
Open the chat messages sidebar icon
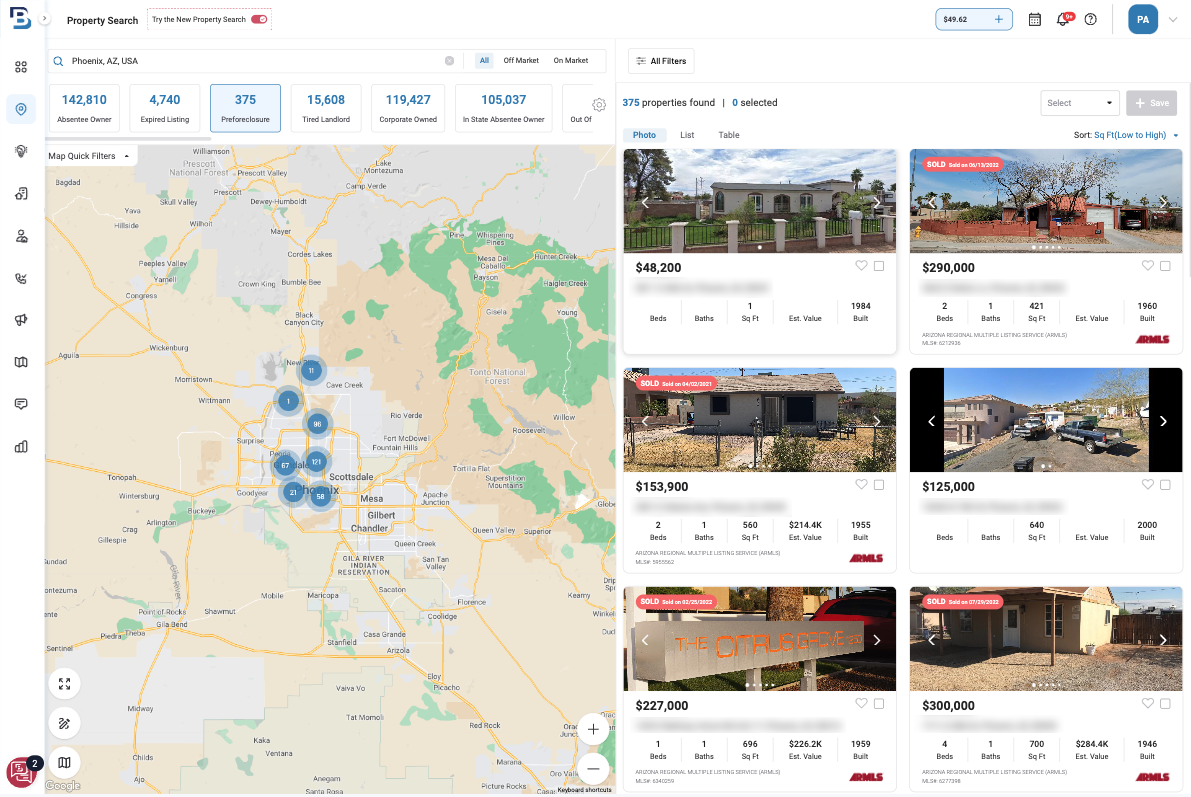tap(21, 404)
